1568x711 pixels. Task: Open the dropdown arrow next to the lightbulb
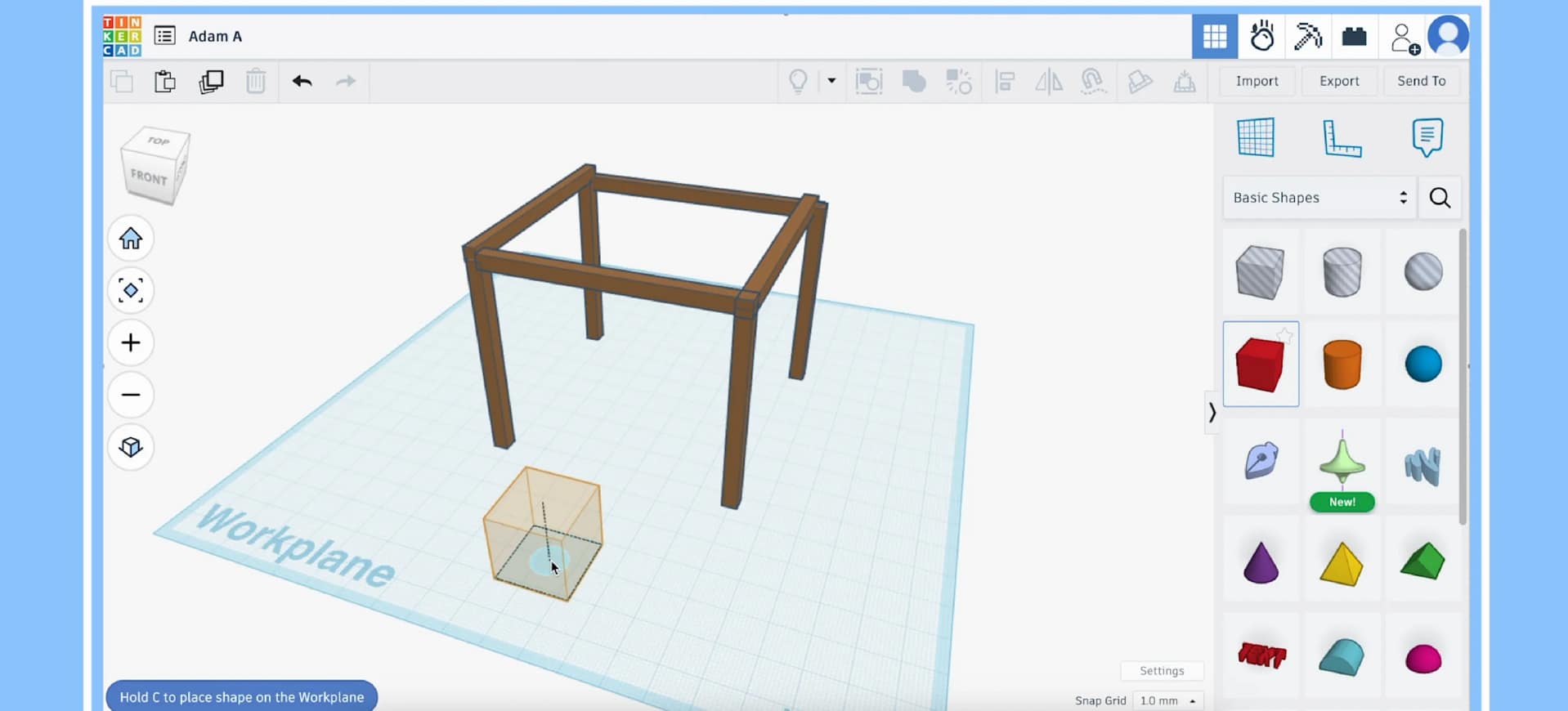click(x=831, y=81)
